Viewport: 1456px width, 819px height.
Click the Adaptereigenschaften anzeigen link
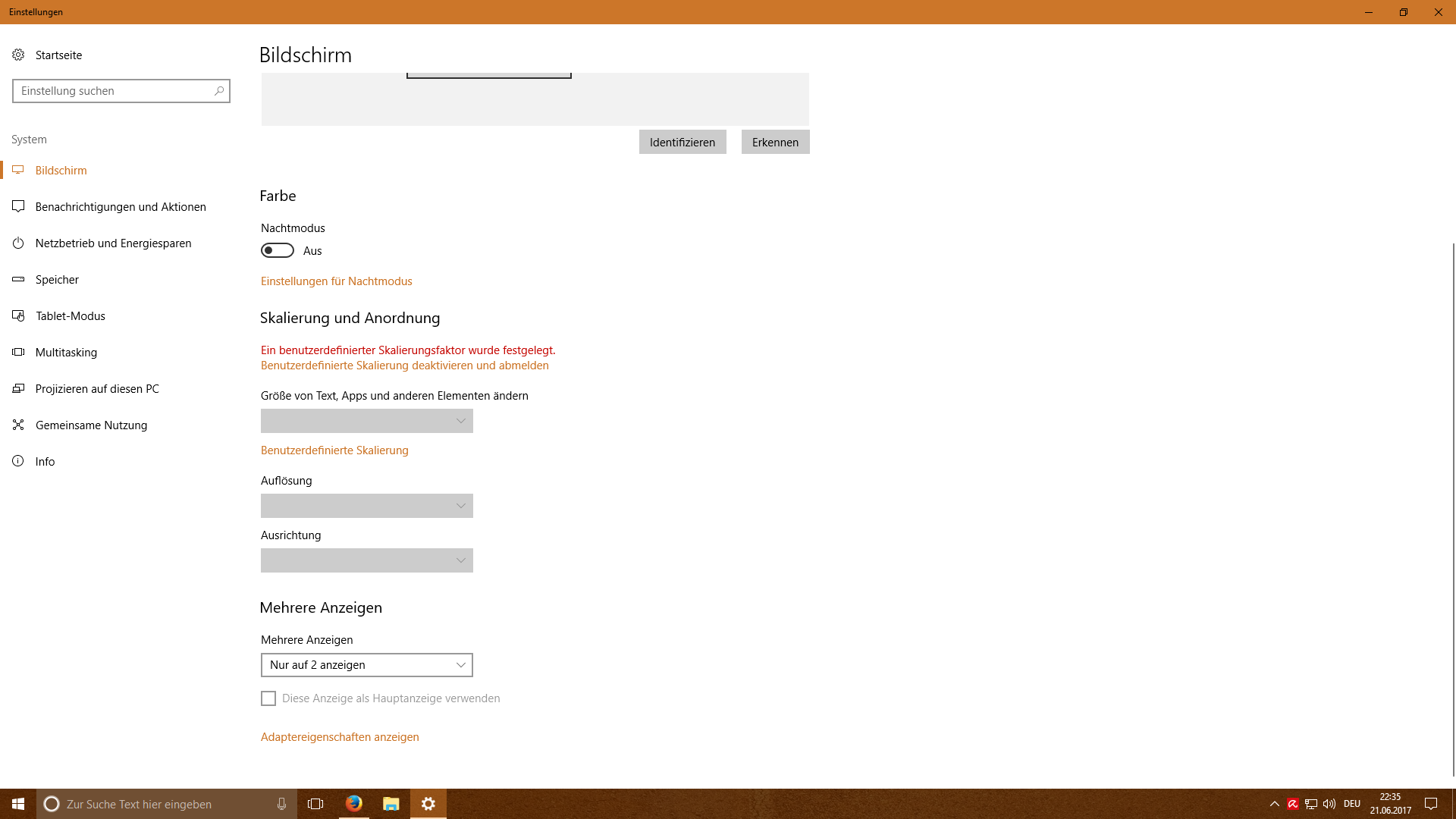click(340, 737)
